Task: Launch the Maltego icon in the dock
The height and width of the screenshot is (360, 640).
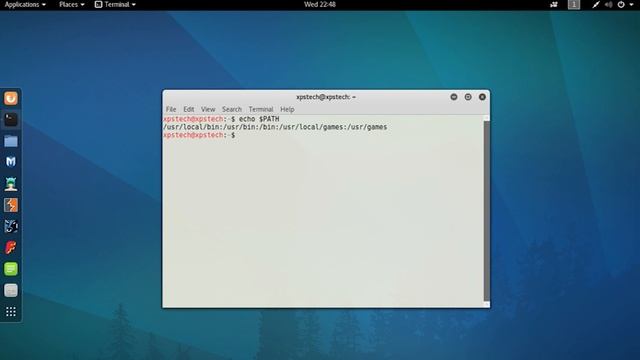Action: [x=11, y=226]
